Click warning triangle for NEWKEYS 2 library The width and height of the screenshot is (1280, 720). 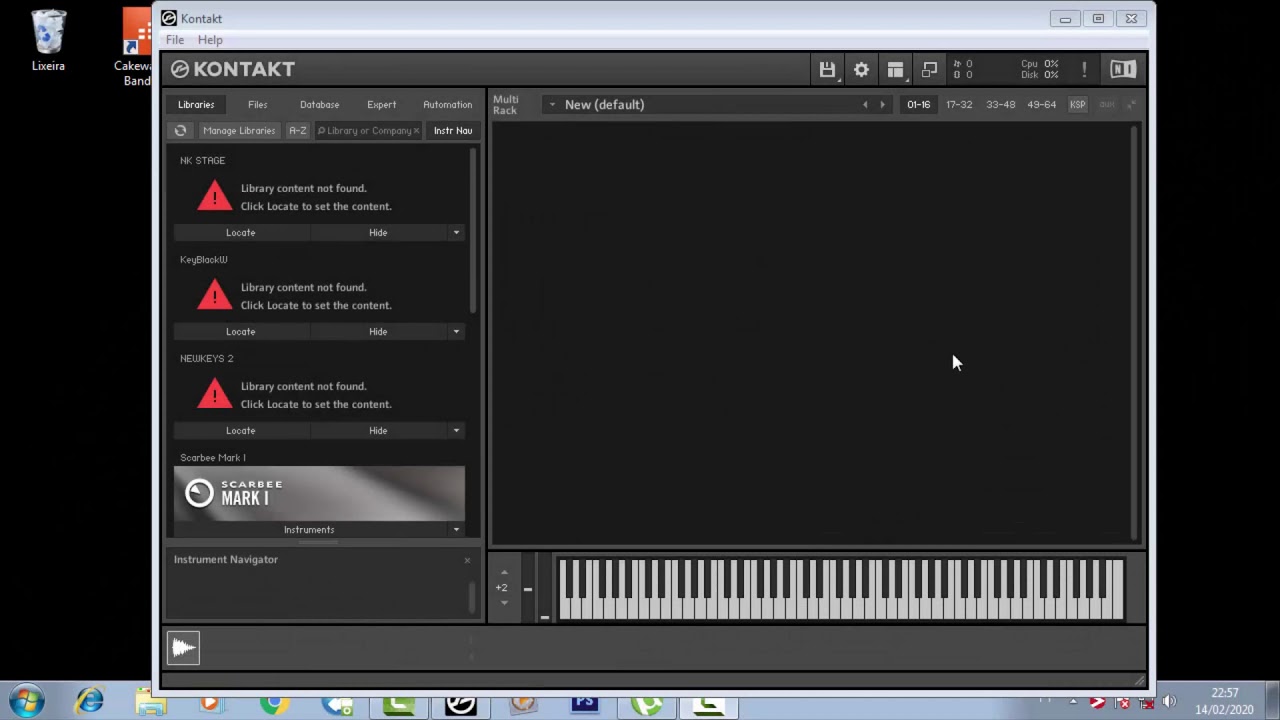(x=214, y=393)
